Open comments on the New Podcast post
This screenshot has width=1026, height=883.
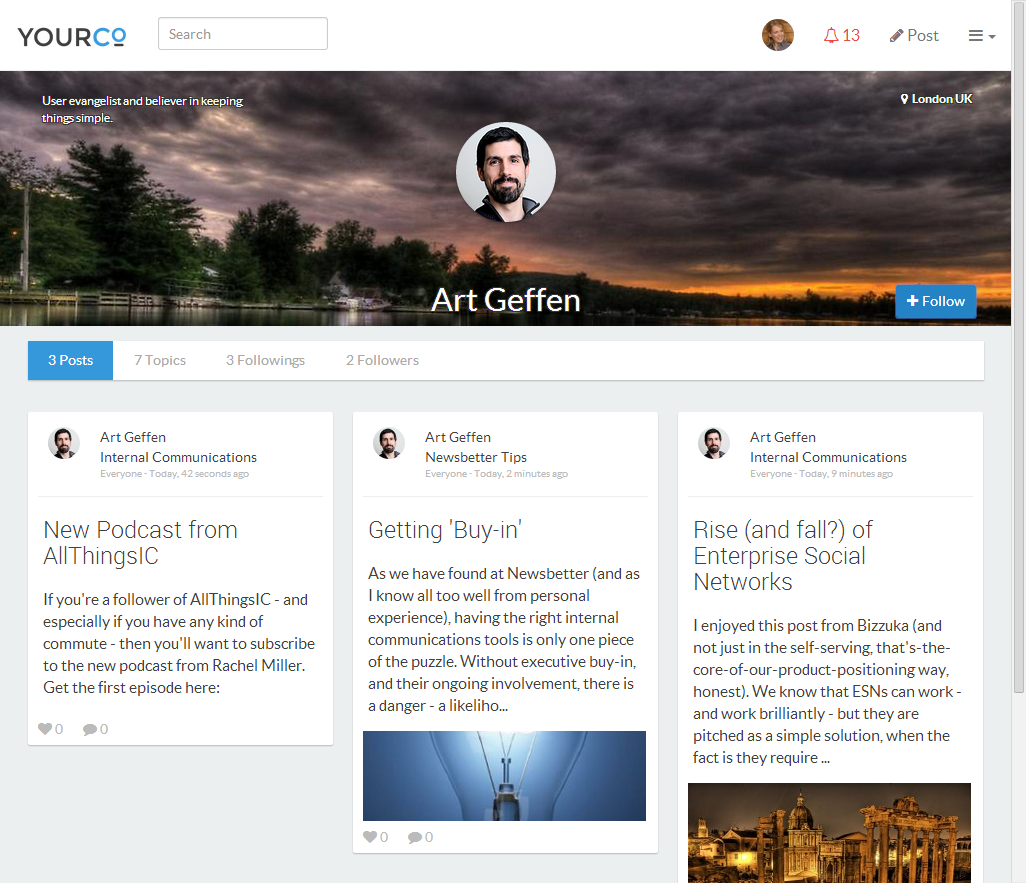[91, 729]
